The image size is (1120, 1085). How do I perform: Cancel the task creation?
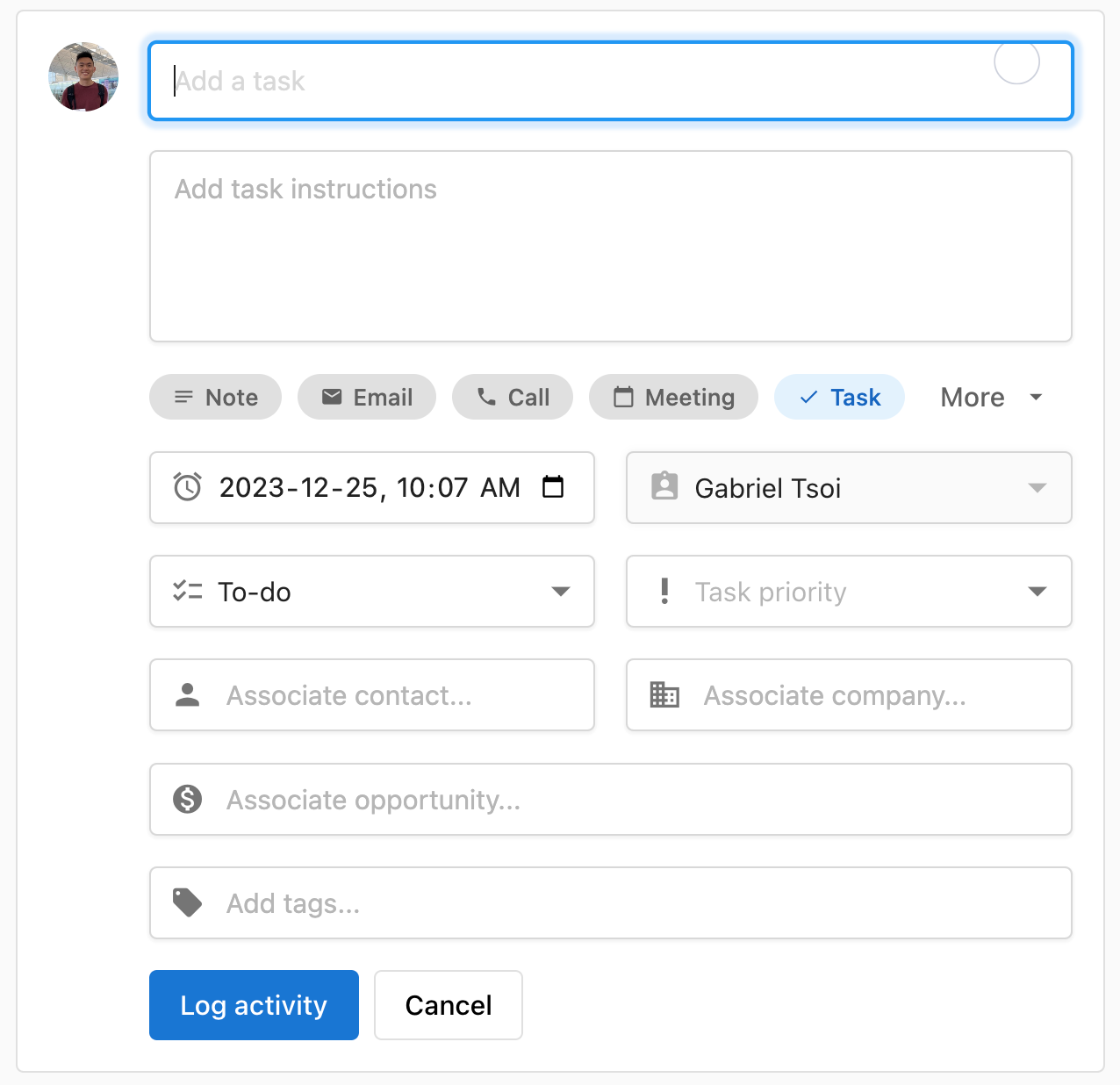click(448, 1004)
